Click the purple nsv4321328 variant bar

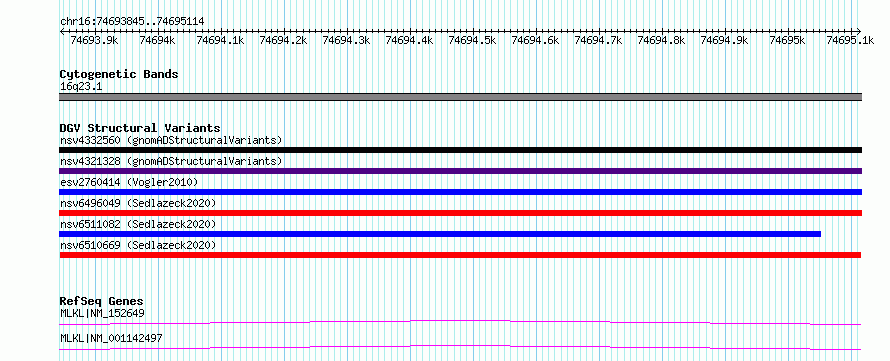coord(461,171)
